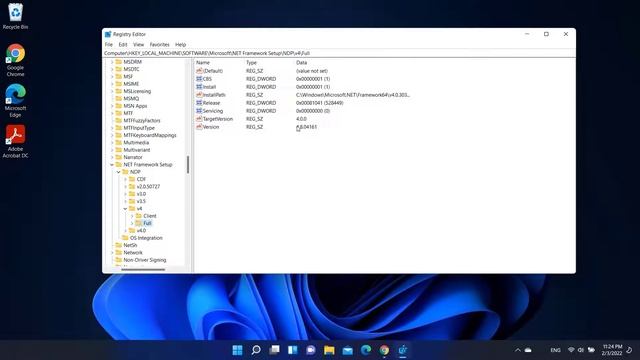Image resolution: width=640 pixels, height=360 pixels.
Task: Open the Microsoft Edge desktop shortcut
Action: [x=15, y=101]
